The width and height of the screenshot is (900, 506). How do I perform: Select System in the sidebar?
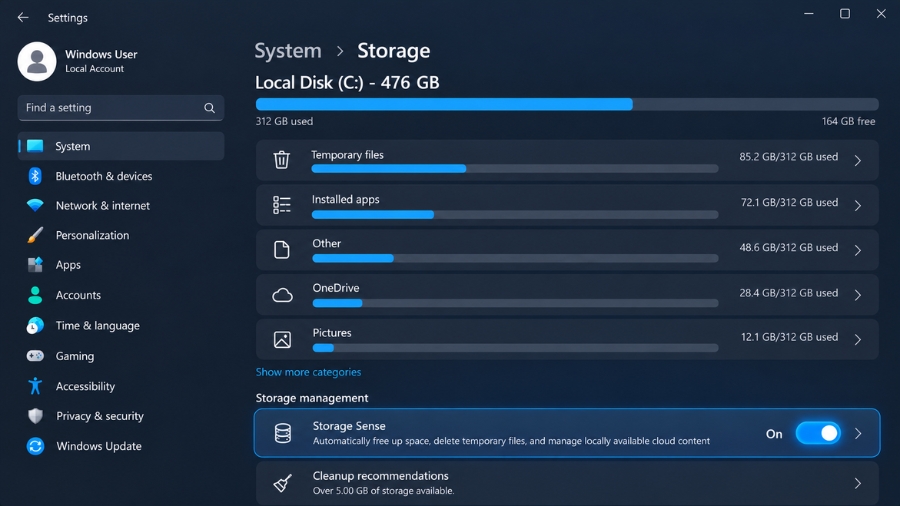[121, 146]
